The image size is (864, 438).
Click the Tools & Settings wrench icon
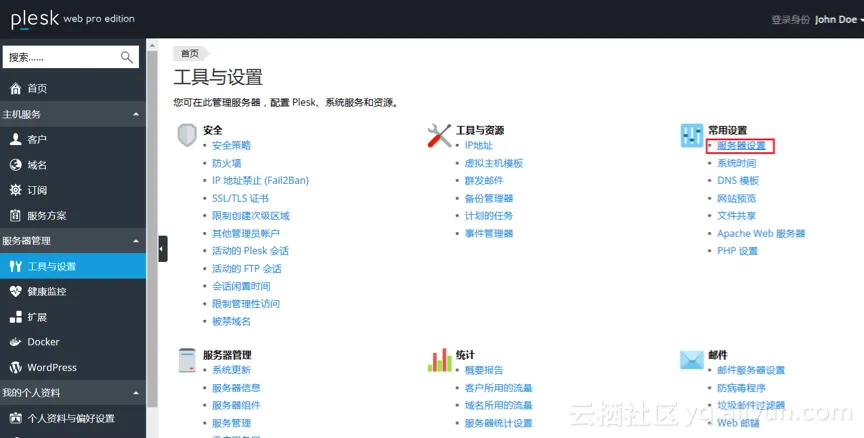point(15,267)
